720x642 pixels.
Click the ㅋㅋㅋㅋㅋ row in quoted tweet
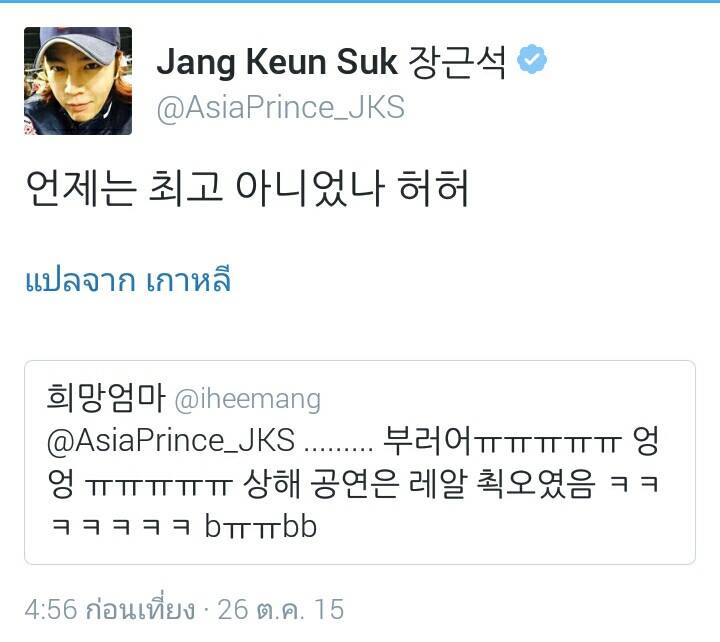point(121,526)
